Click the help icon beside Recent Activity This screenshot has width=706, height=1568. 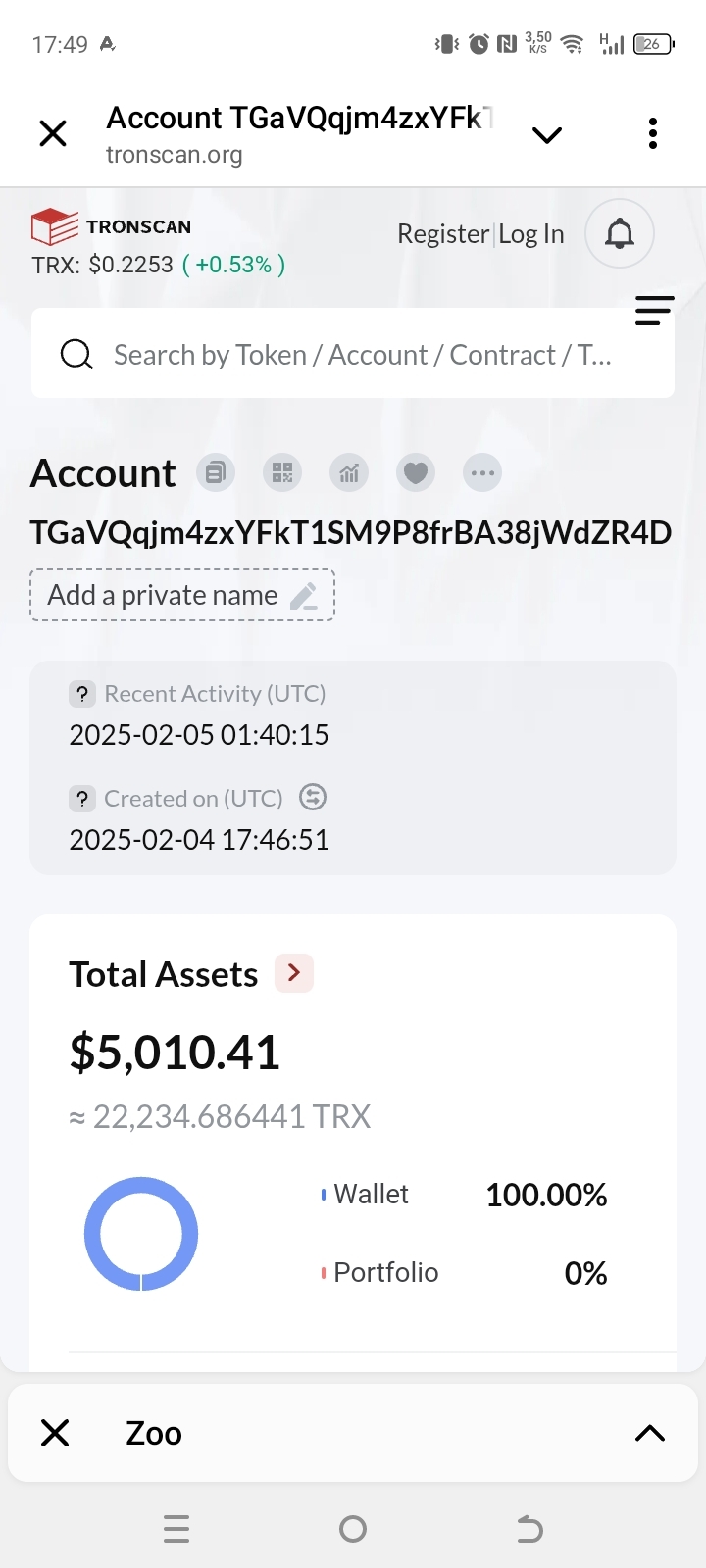coord(82,694)
